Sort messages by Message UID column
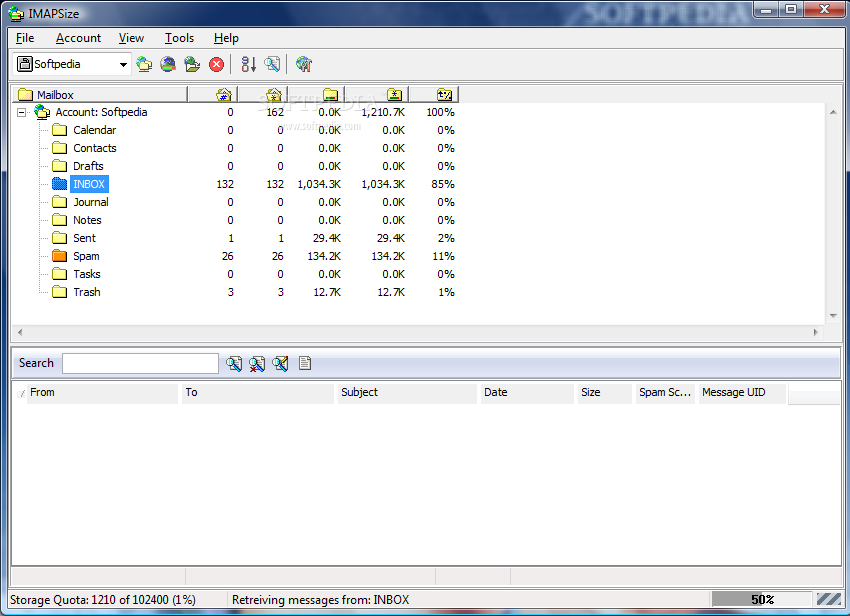The height and width of the screenshot is (616, 850). [742, 393]
